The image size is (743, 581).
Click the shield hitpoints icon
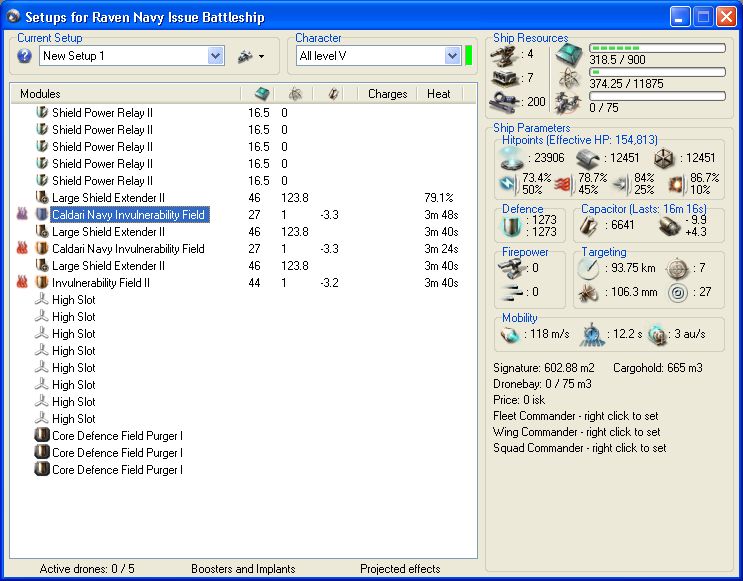(512, 157)
